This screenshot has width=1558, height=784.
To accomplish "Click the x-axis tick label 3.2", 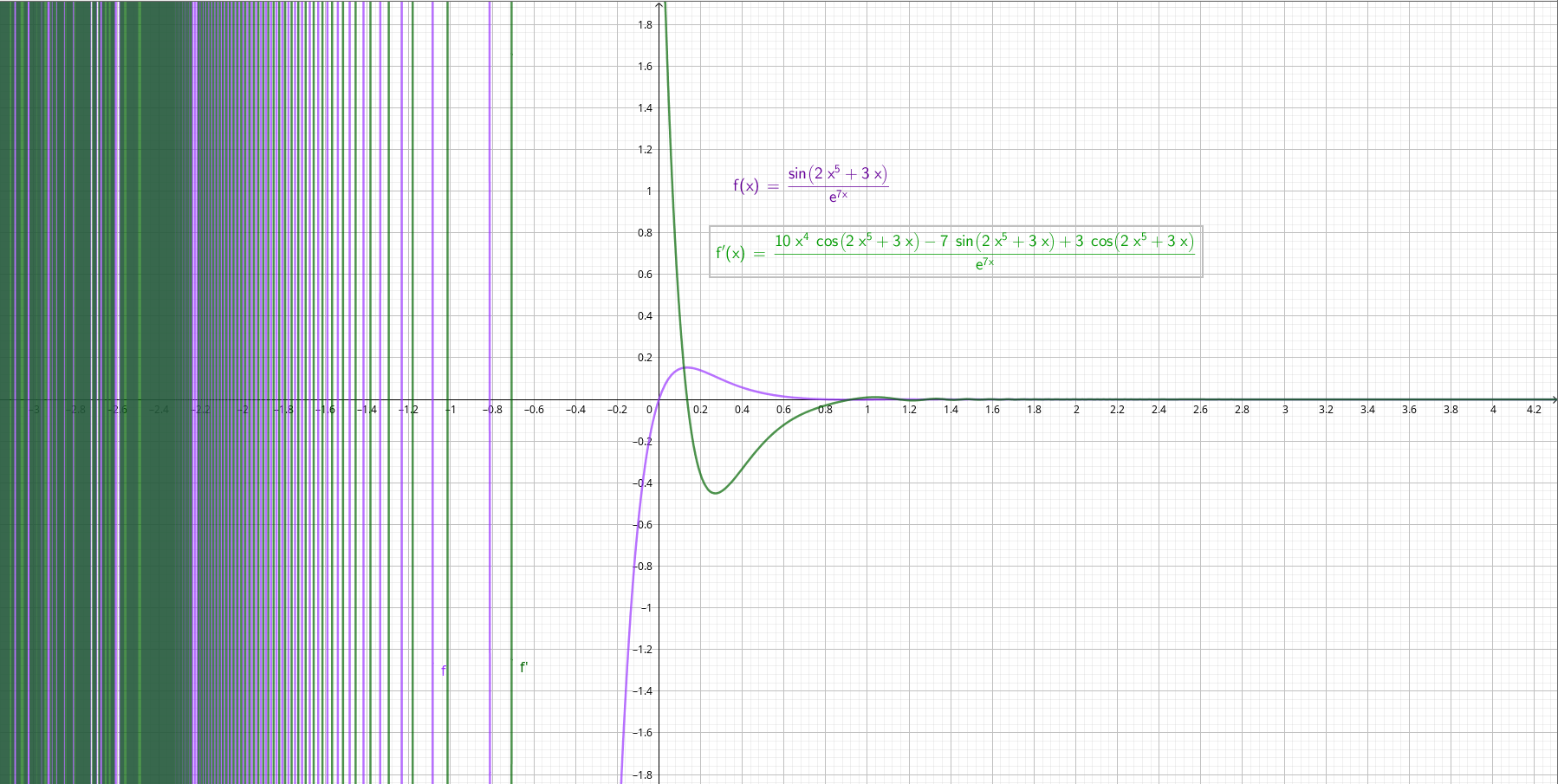I will 1326,410.
